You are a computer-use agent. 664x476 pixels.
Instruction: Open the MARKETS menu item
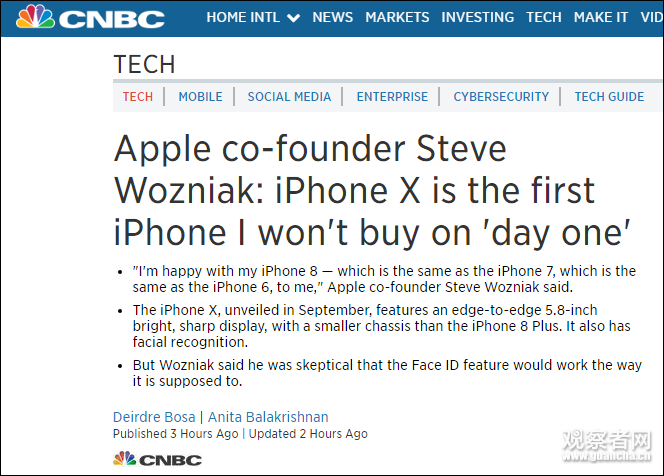[x=397, y=17]
